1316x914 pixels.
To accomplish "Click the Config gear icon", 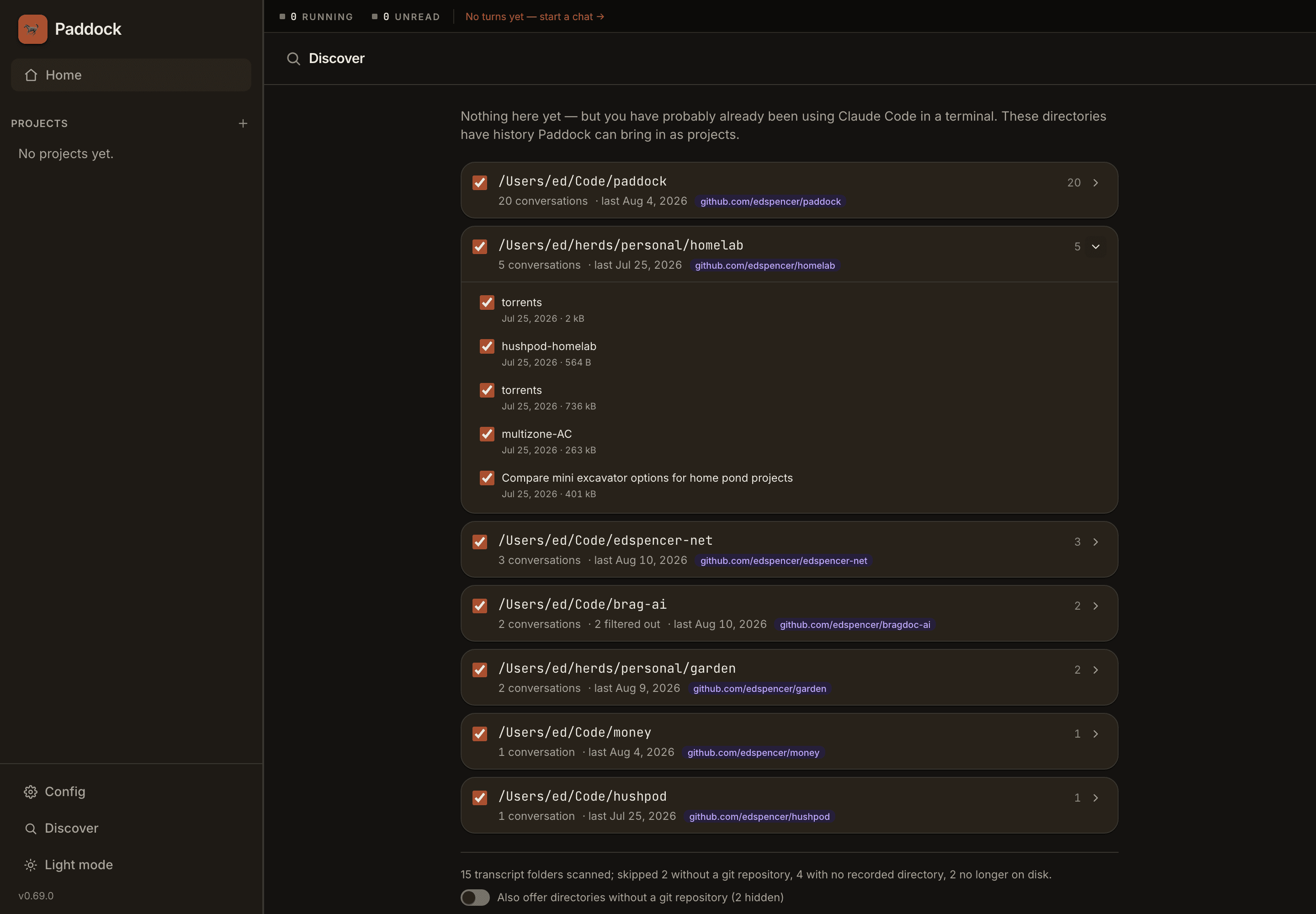I will (30, 792).
